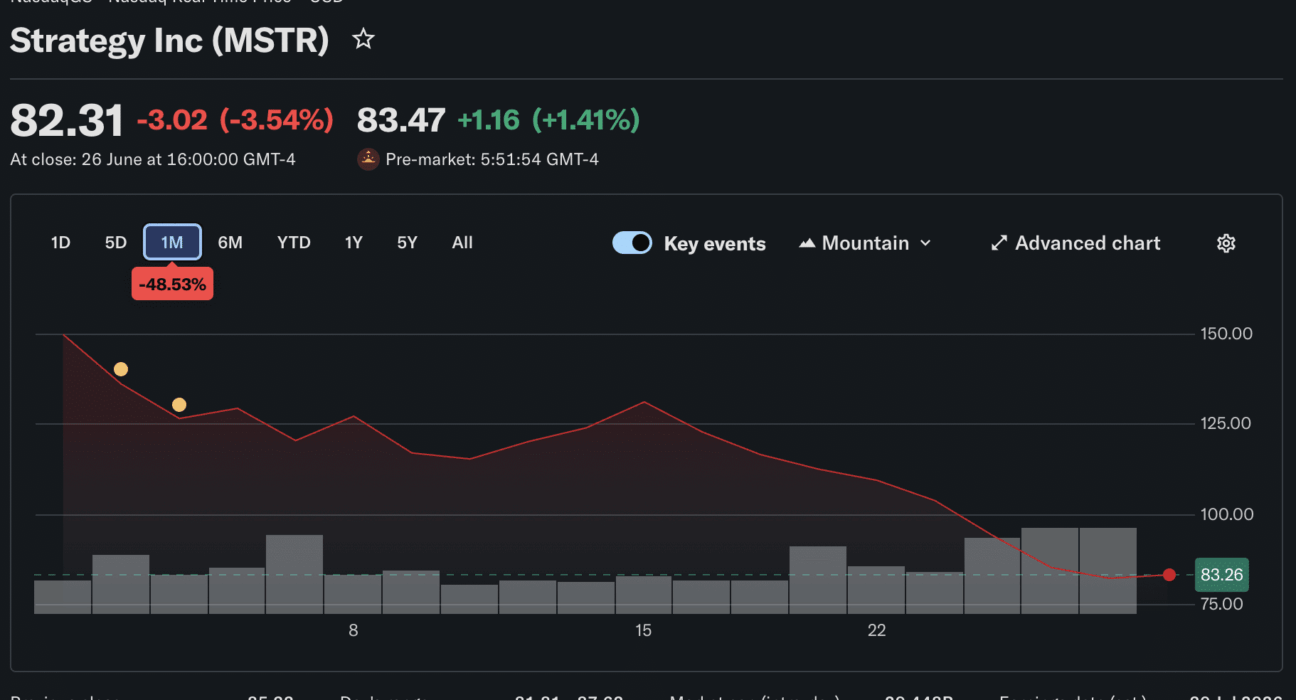Click the 150.00 axis label

1226,334
